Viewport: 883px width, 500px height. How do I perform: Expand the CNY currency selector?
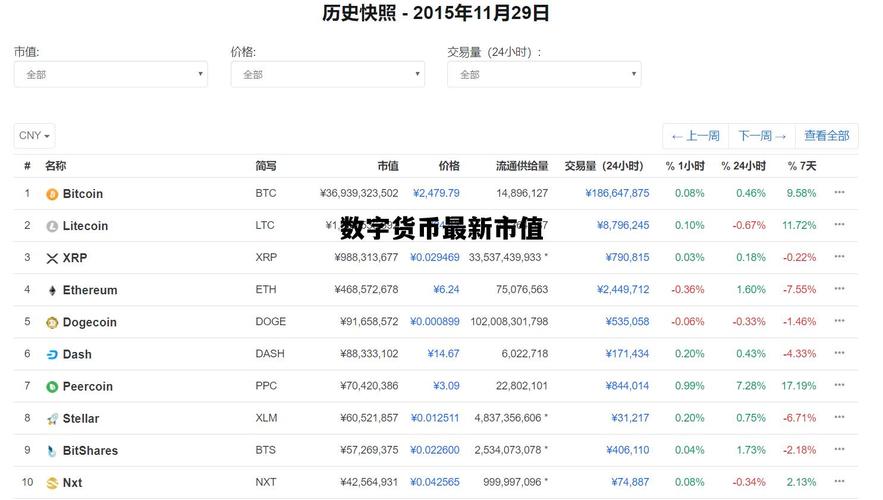pos(34,136)
